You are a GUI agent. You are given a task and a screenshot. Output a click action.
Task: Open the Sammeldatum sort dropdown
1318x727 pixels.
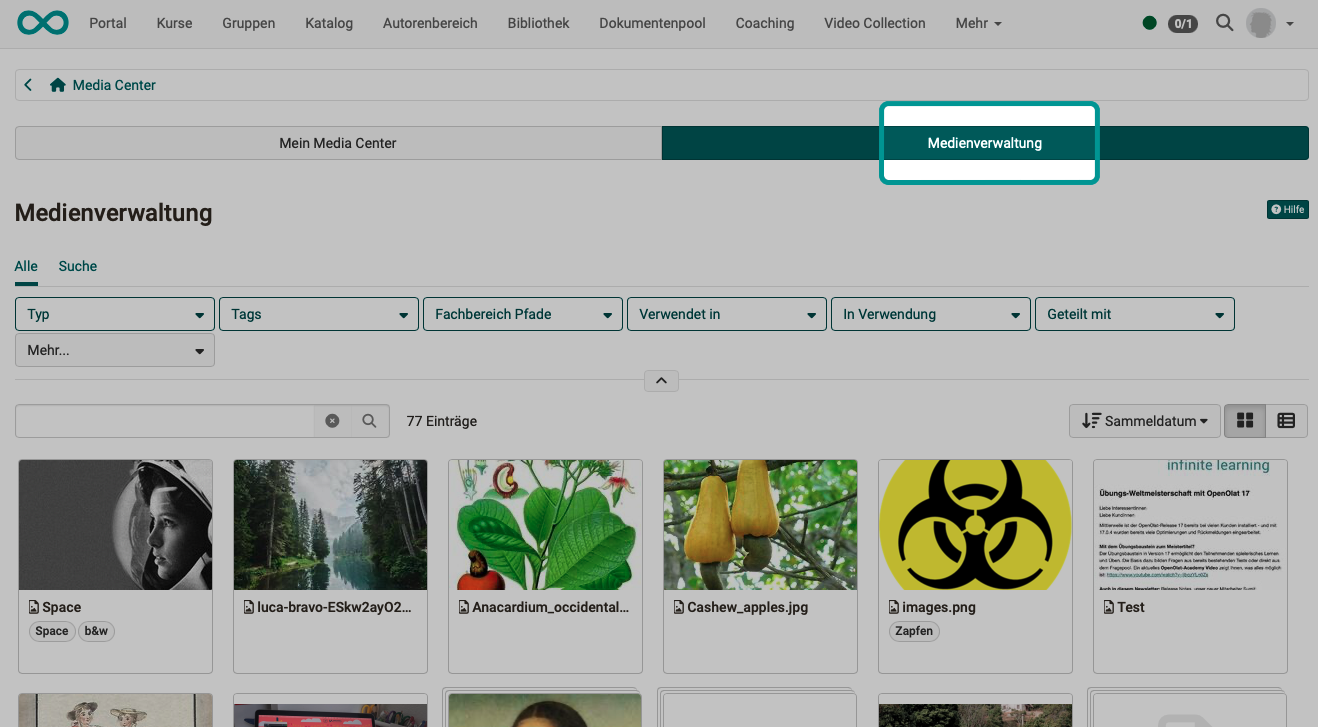coord(1144,420)
